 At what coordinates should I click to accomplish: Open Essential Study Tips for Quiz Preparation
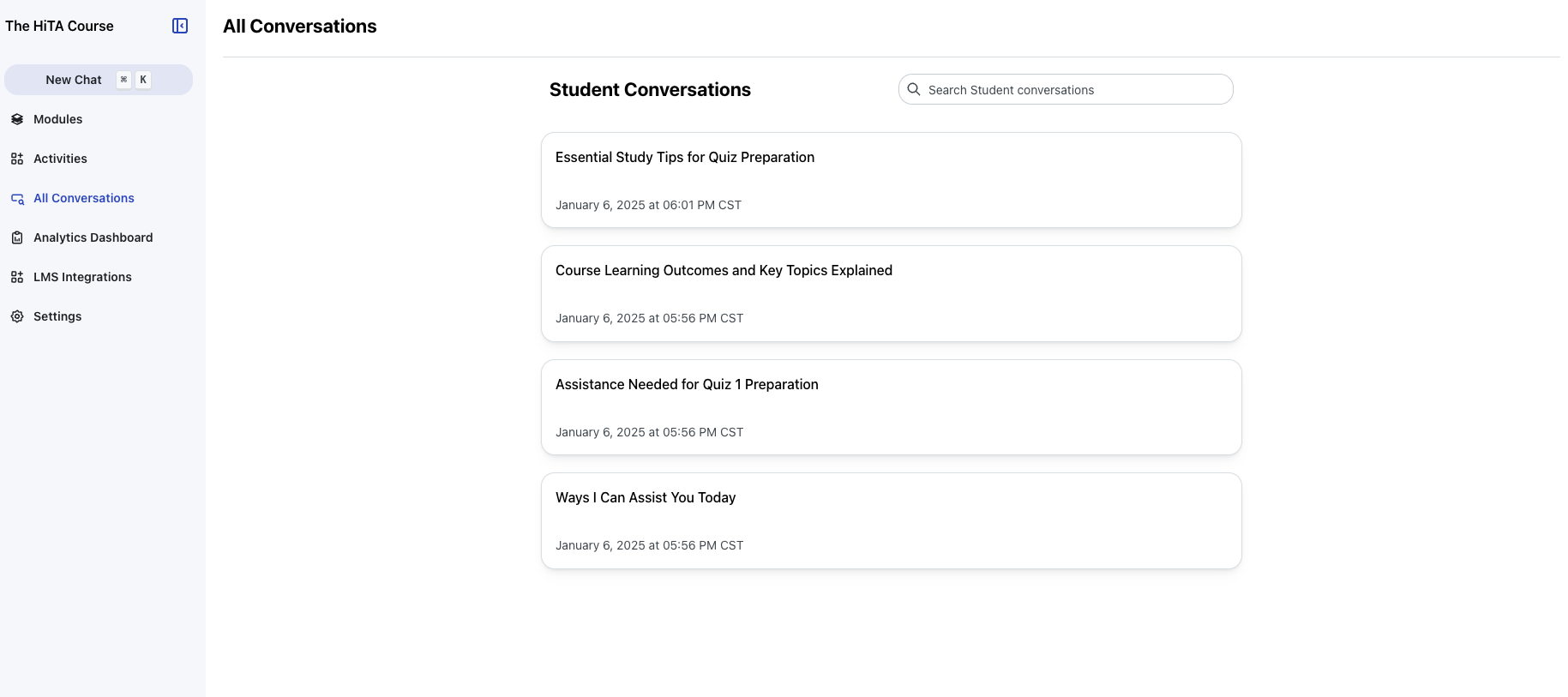click(891, 180)
